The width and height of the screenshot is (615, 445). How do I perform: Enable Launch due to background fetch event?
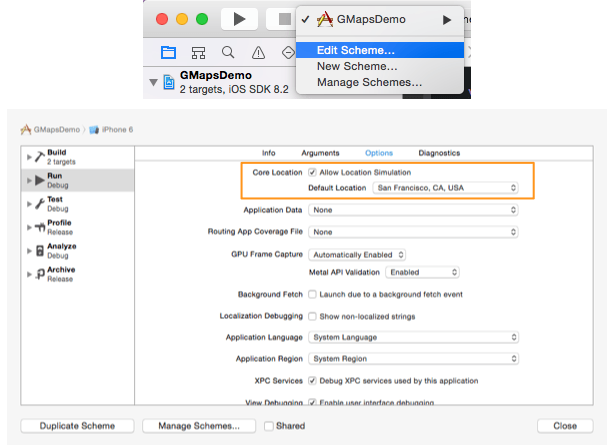pos(313,295)
